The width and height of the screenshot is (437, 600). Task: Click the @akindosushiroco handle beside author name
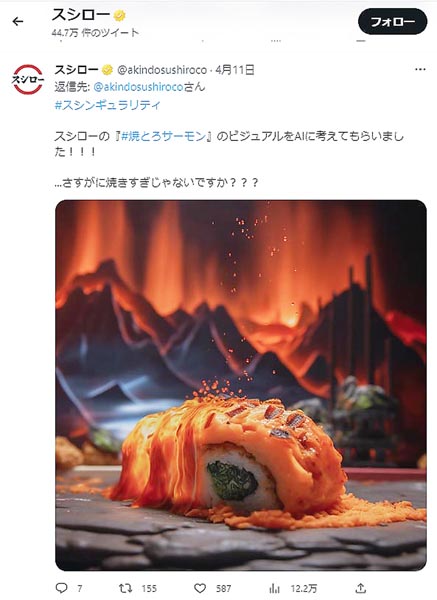(162, 70)
